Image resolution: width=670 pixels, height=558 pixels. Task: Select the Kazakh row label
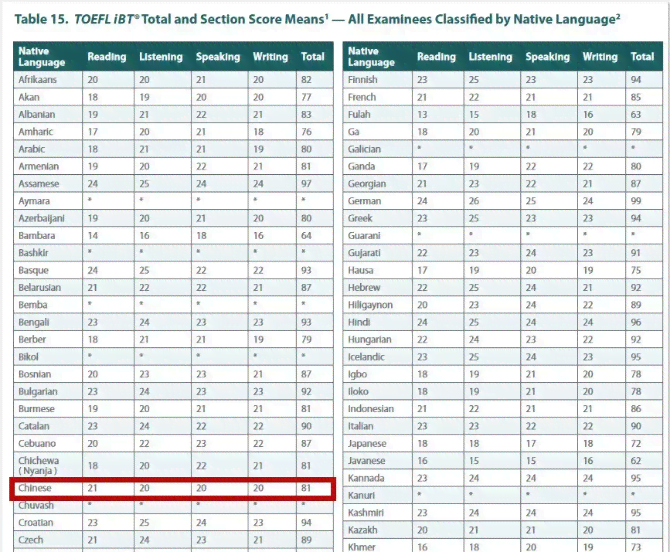coord(362,530)
